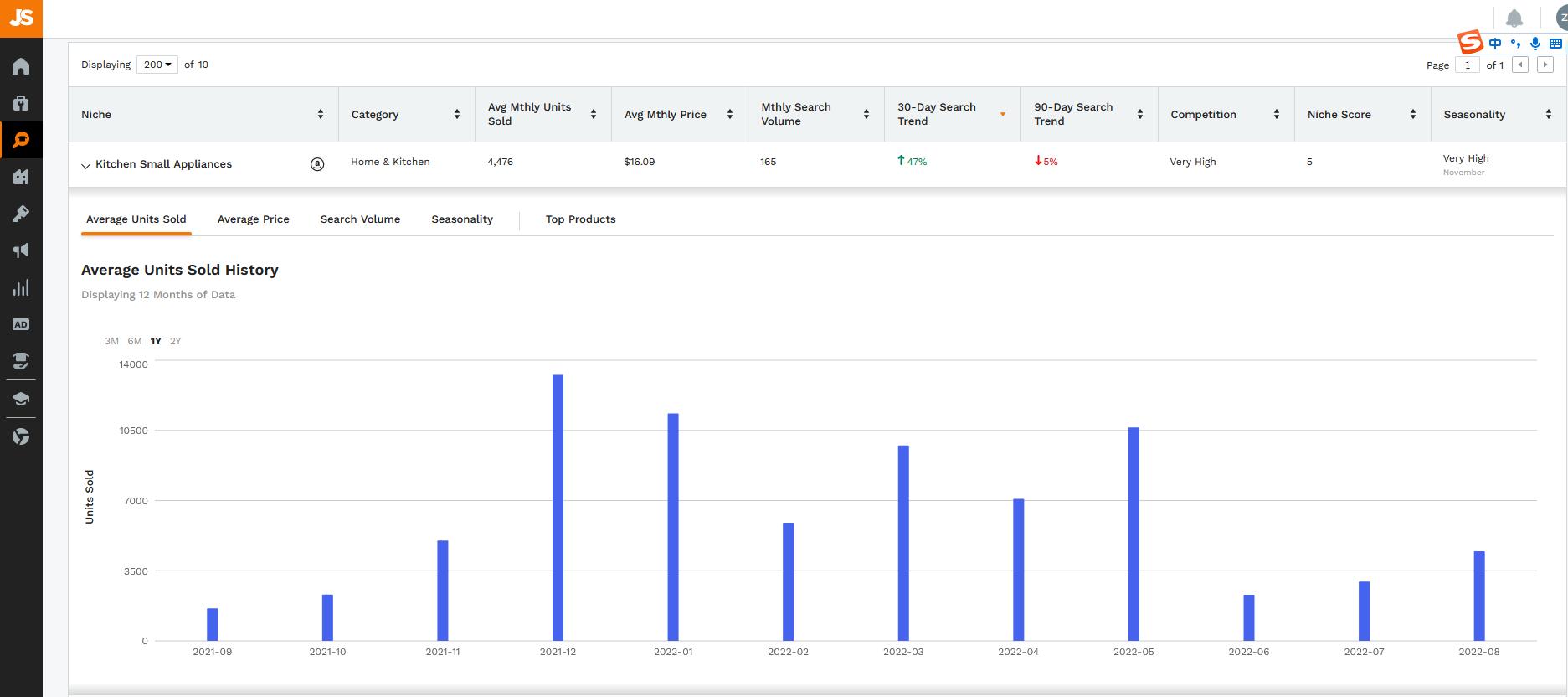Click the key icon in the sidebar
Image resolution: width=1568 pixels, height=697 pixels.
click(x=21, y=214)
